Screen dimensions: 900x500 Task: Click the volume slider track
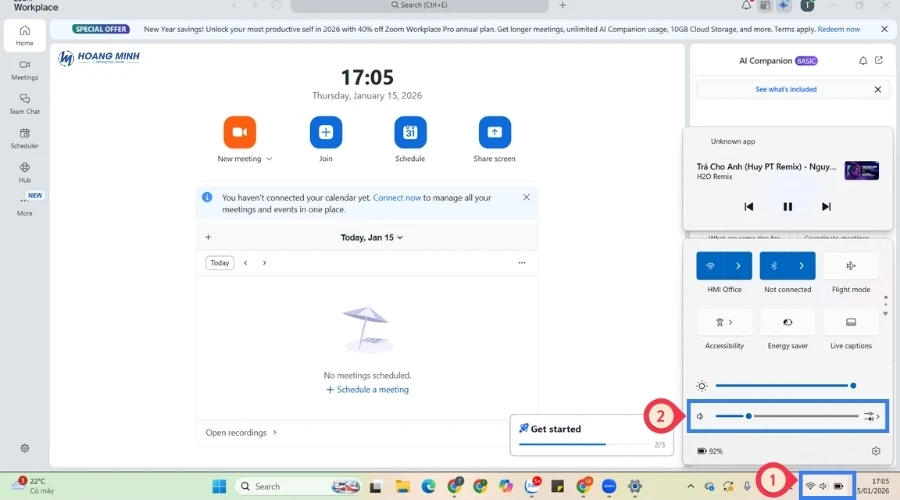800,416
